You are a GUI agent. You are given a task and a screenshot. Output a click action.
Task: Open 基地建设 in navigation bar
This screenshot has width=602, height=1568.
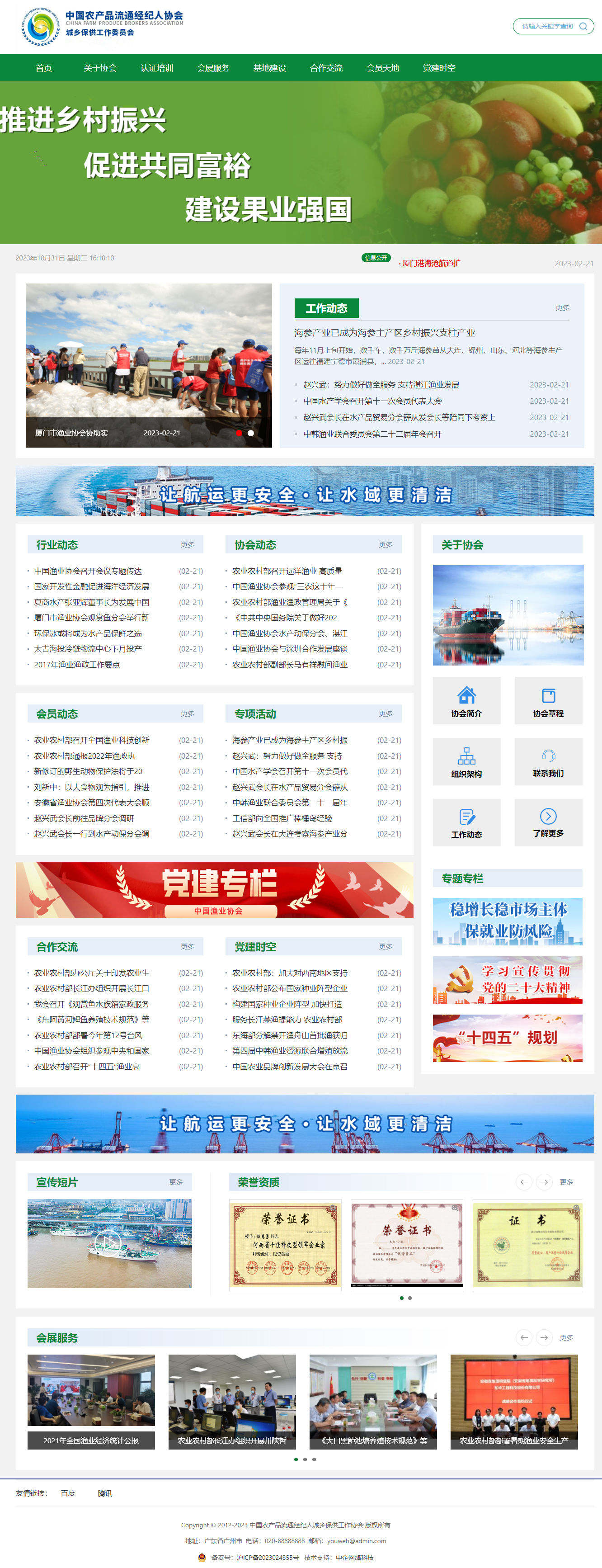(x=270, y=67)
